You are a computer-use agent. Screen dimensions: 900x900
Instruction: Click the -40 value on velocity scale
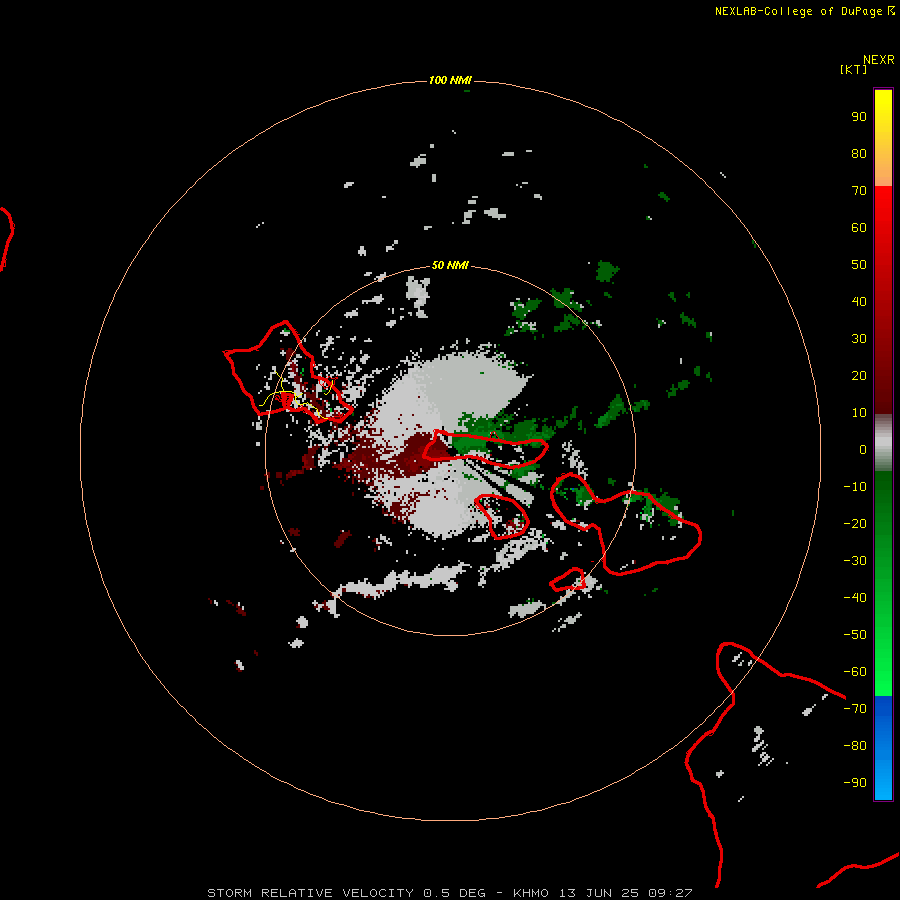pos(855,598)
